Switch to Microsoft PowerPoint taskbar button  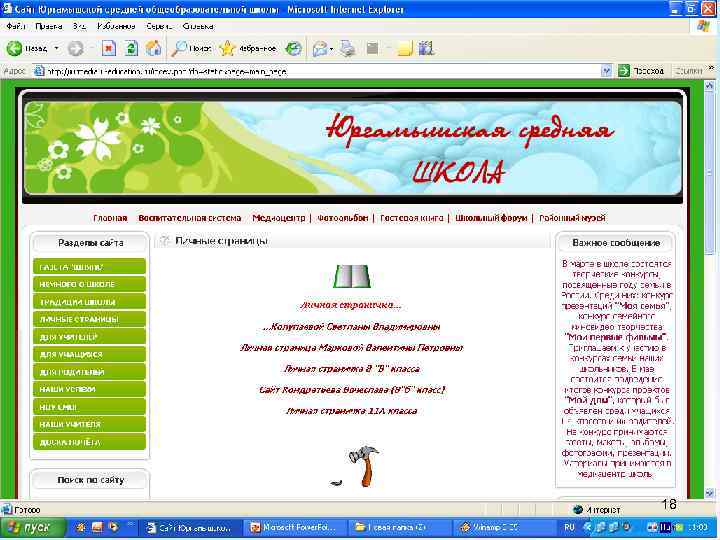click(294, 528)
